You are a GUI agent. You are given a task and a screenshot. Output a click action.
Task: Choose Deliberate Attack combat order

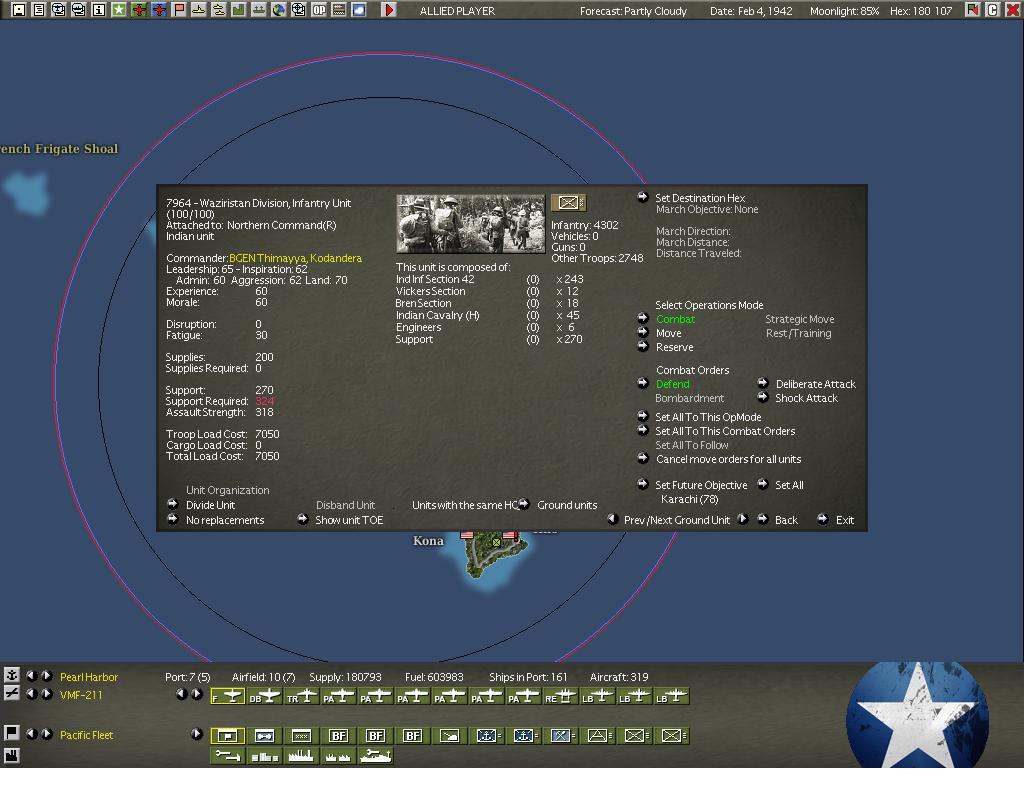coord(816,384)
